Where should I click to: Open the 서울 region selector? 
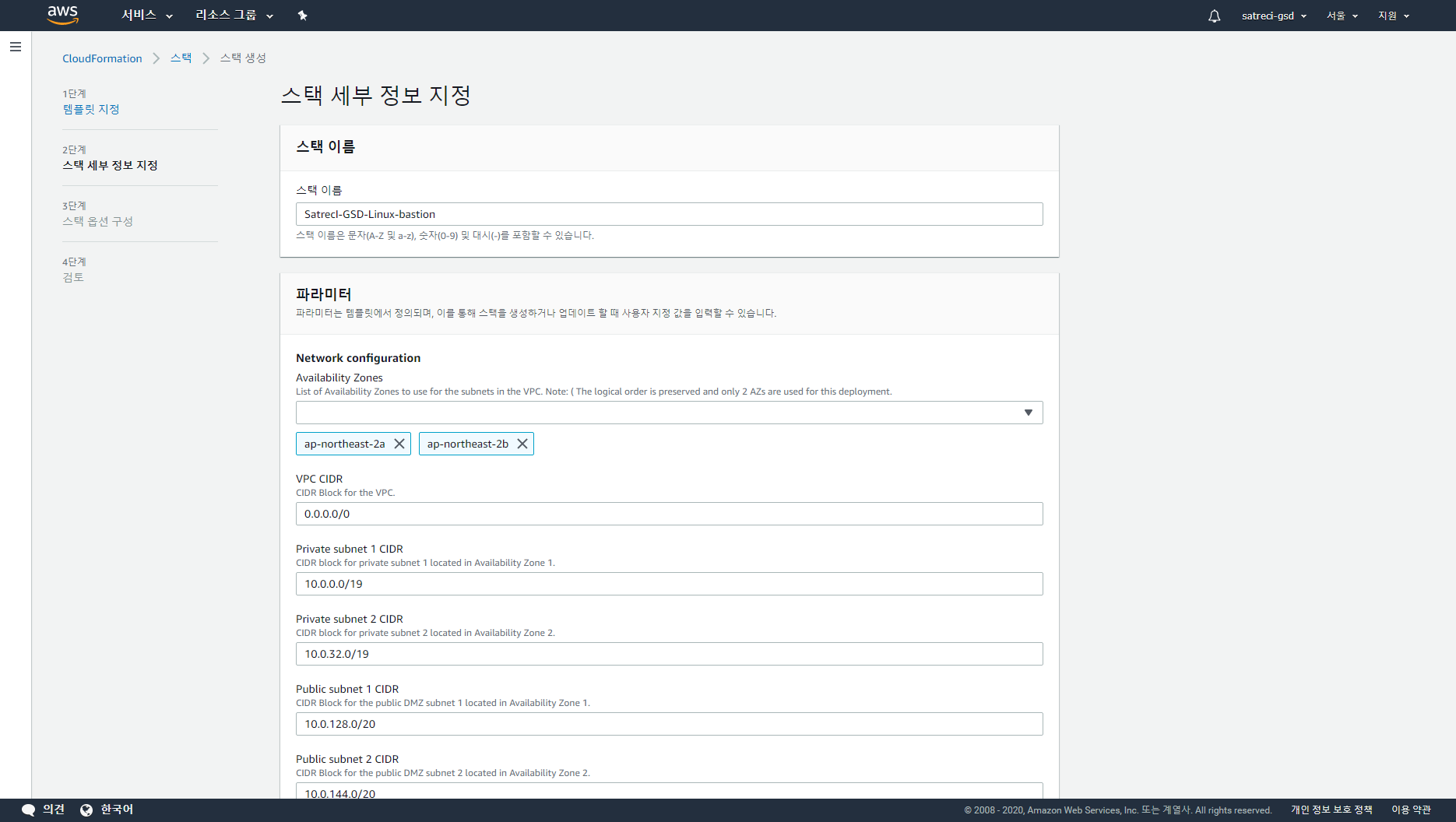point(1342,16)
